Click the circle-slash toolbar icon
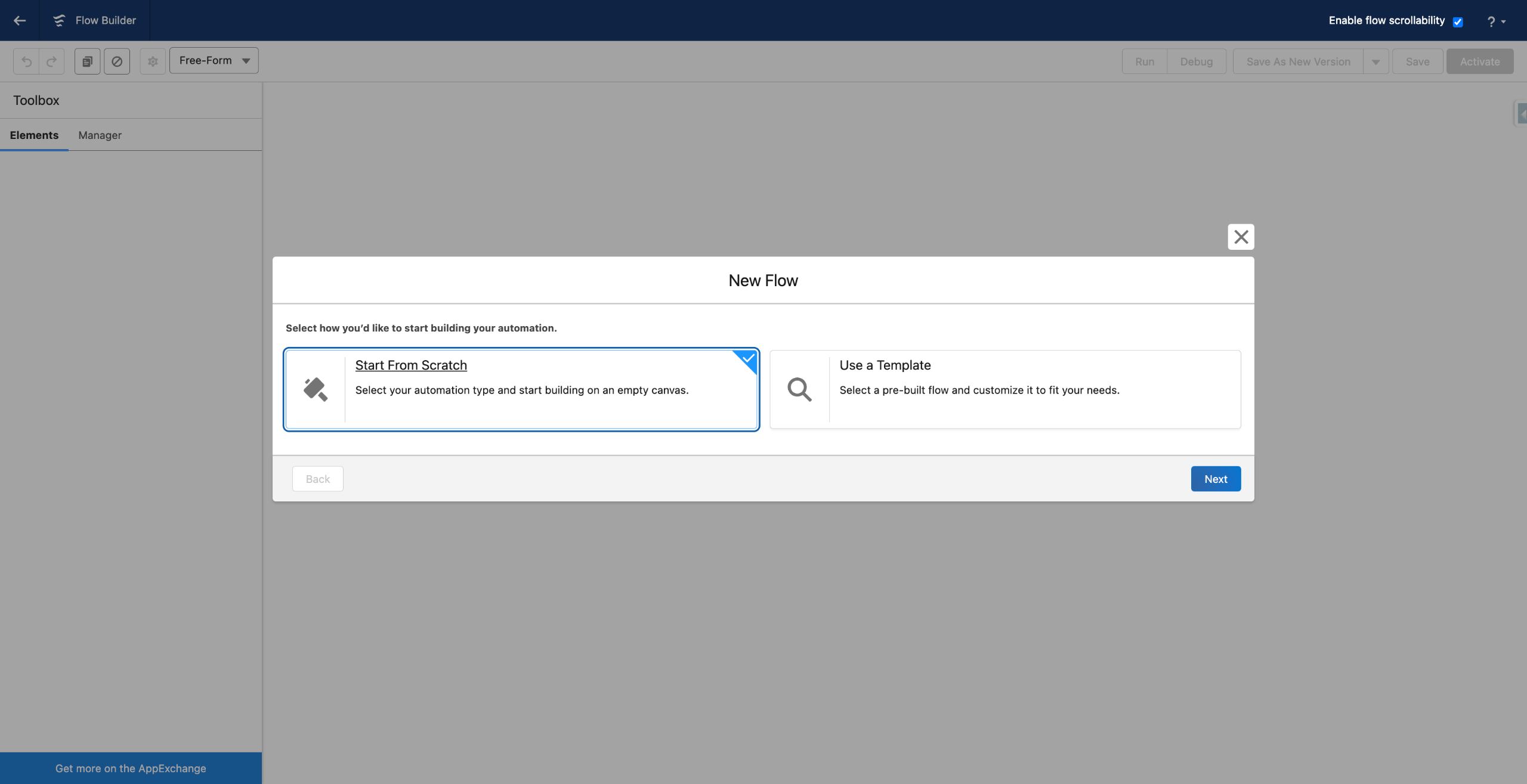 [117, 61]
